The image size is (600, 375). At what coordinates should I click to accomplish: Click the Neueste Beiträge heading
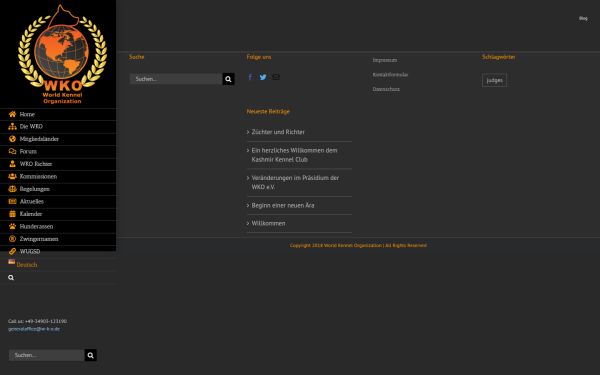tap(268, 112)
